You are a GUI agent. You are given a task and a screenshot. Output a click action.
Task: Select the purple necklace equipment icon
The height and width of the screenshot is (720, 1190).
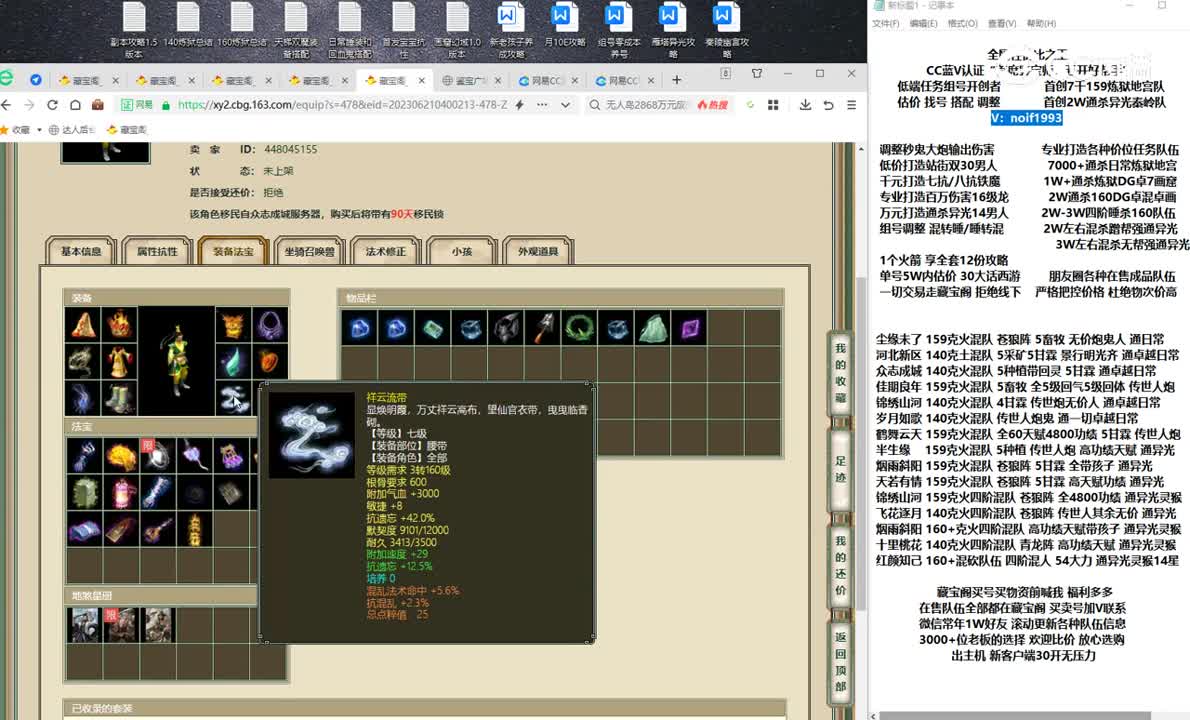(x=268, y=325)
